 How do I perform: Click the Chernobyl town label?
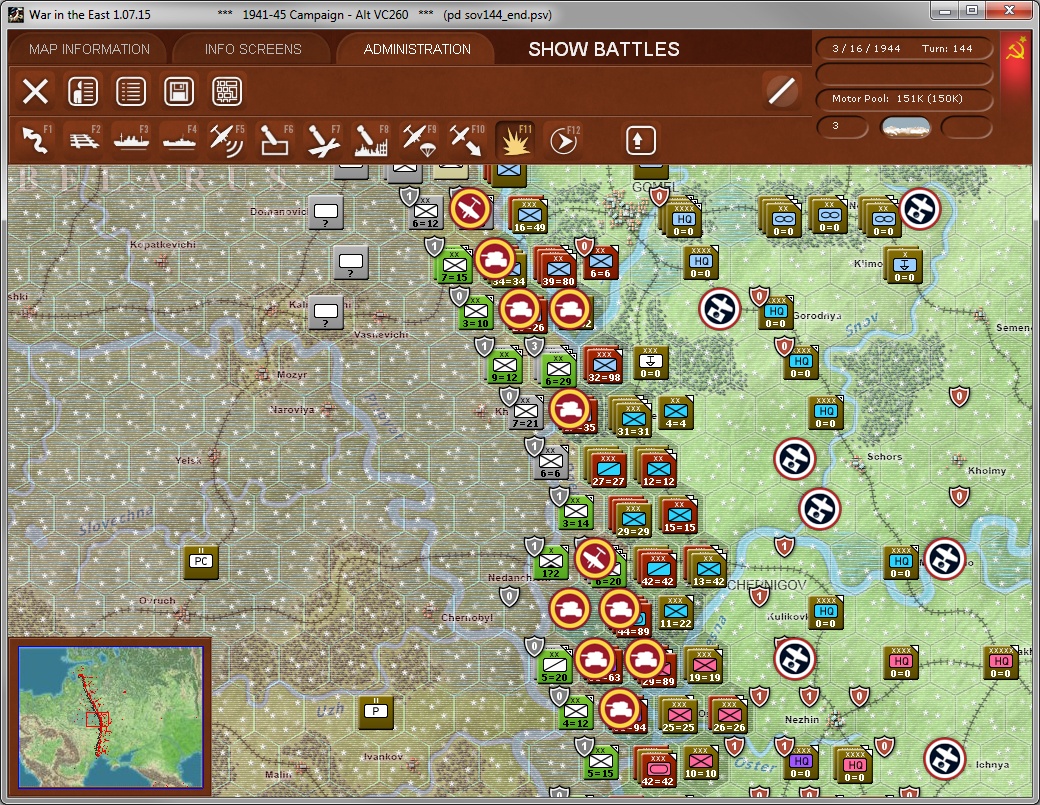pyautogui.click(x=467, y=617)
